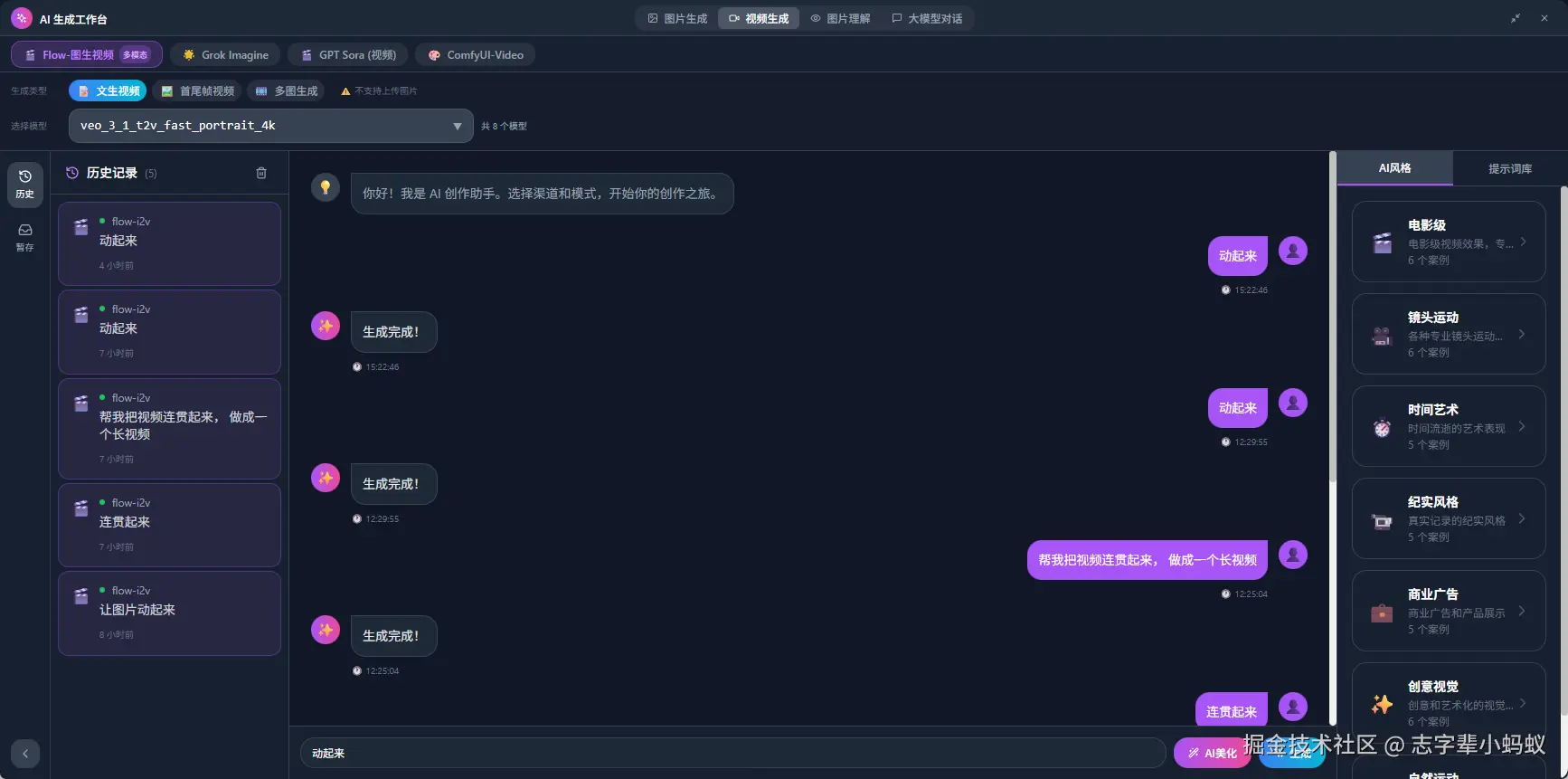Switch to the 大模型对话 tab
This screenshot has height=779, width=1568.
point(927,18)
